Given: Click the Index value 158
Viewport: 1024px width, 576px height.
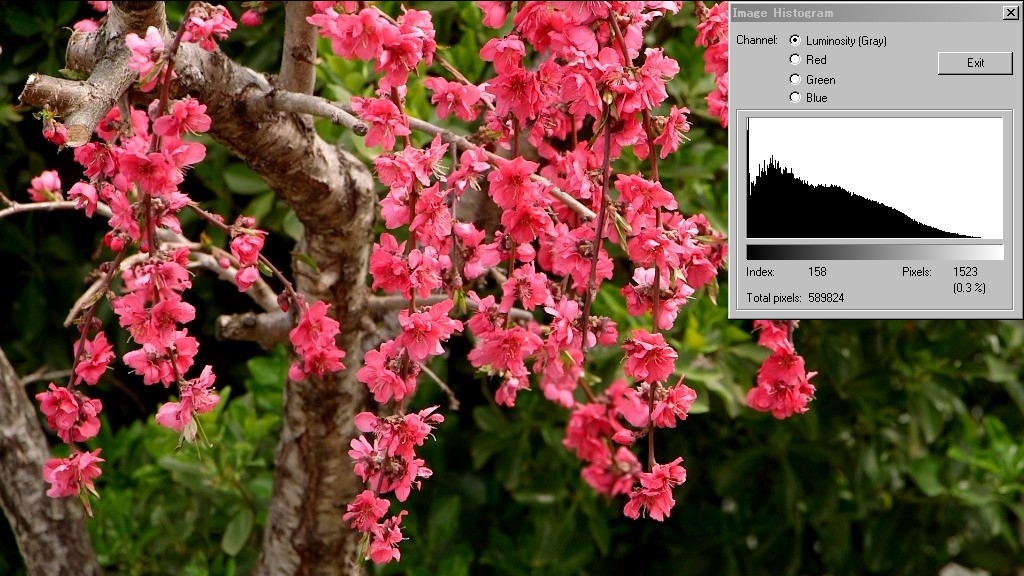Looking at the screenshot, I should coord(817,272).
